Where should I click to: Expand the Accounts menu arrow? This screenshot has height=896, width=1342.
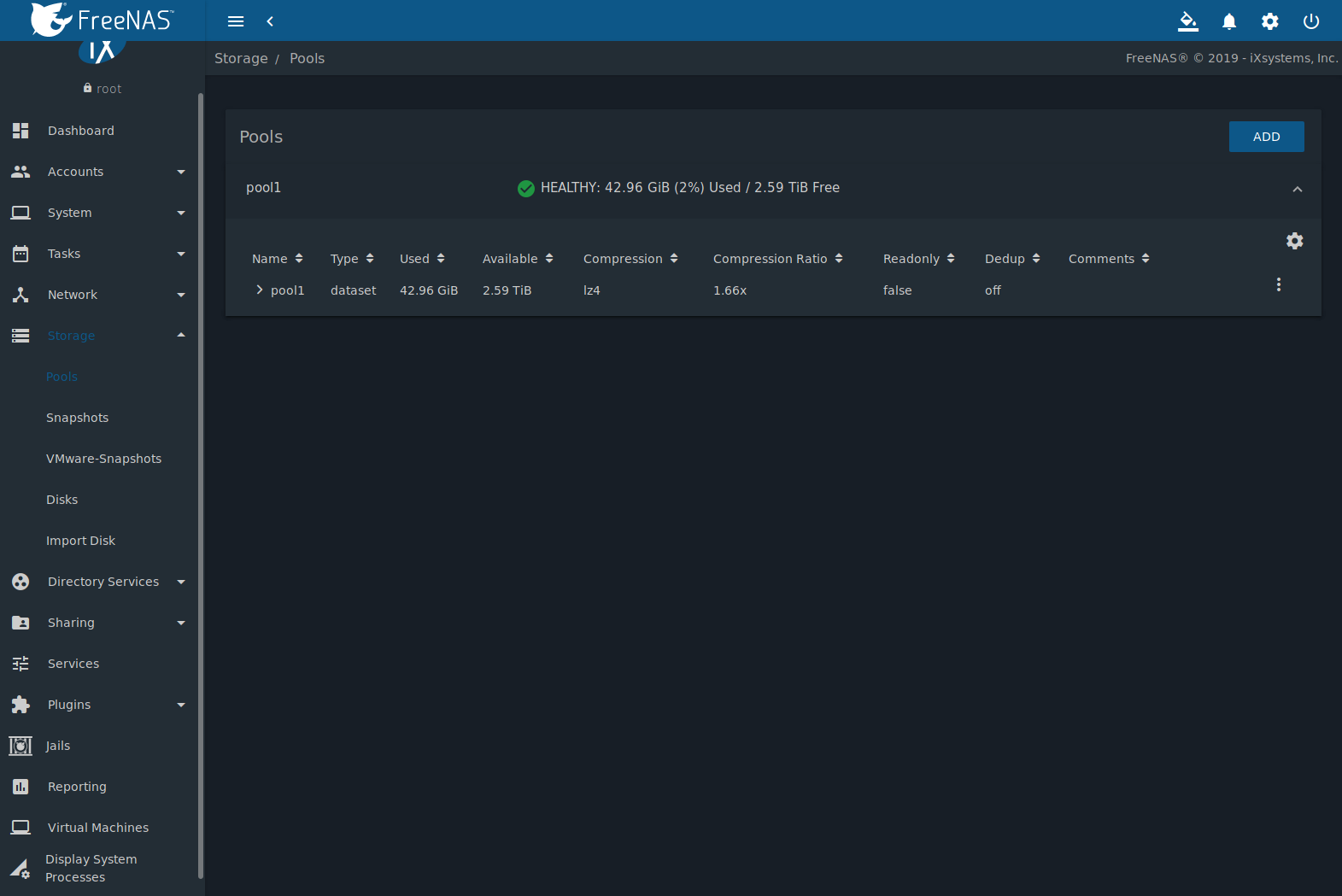click(x=181, y=172)
